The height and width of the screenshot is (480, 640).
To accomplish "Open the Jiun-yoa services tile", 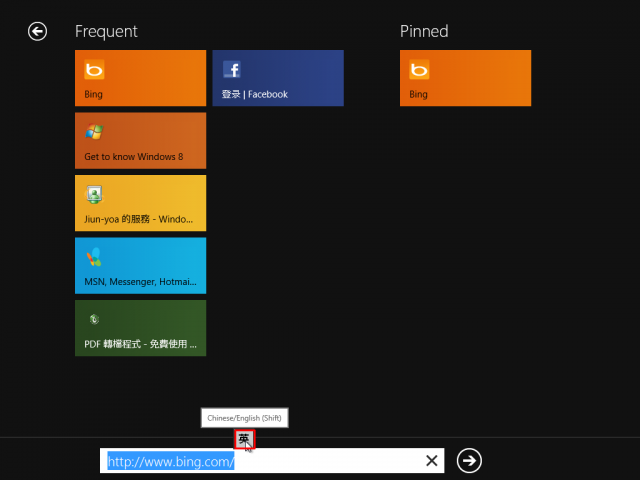I will (140, 203).
